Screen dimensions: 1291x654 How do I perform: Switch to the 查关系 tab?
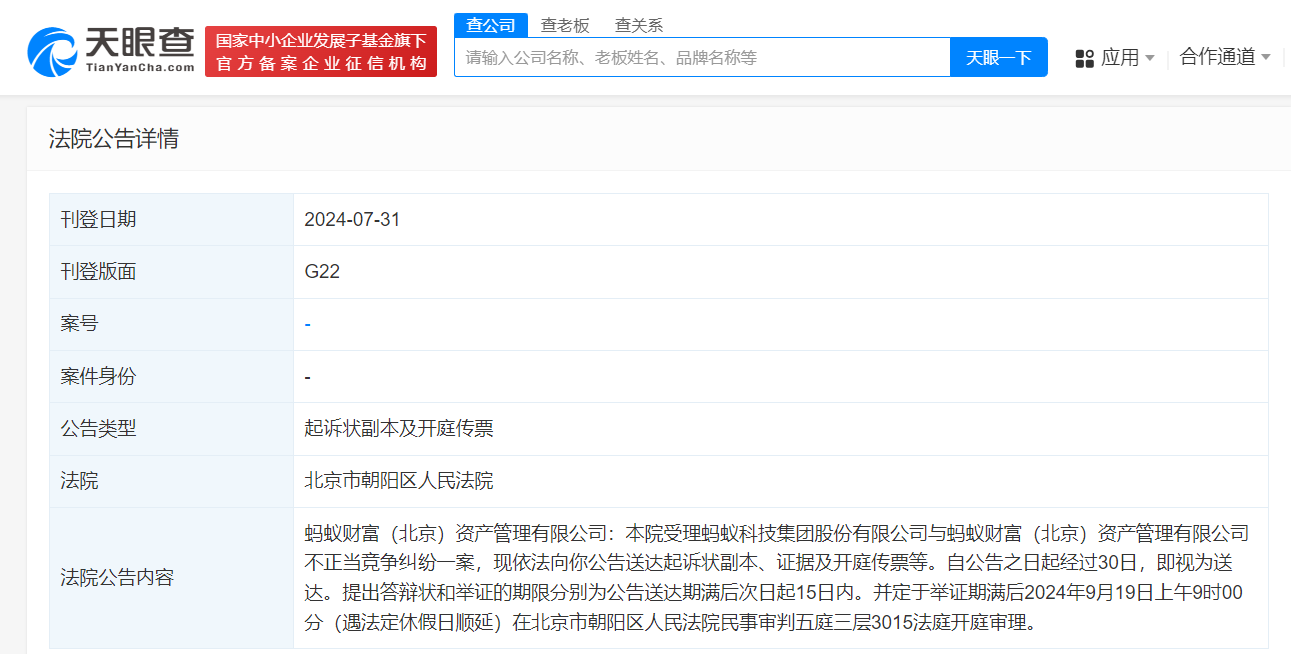point(640,24)
